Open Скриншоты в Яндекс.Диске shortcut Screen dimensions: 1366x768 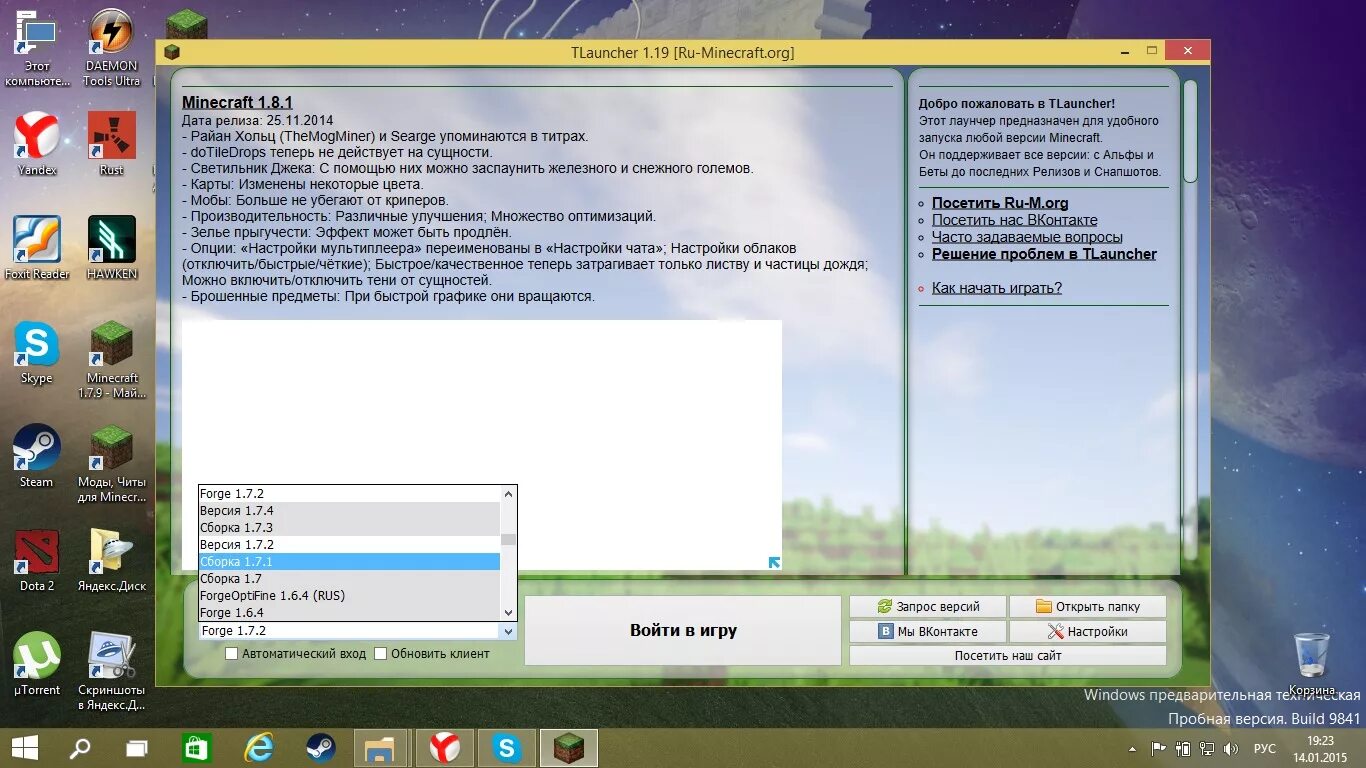click(x=111, y=670)
